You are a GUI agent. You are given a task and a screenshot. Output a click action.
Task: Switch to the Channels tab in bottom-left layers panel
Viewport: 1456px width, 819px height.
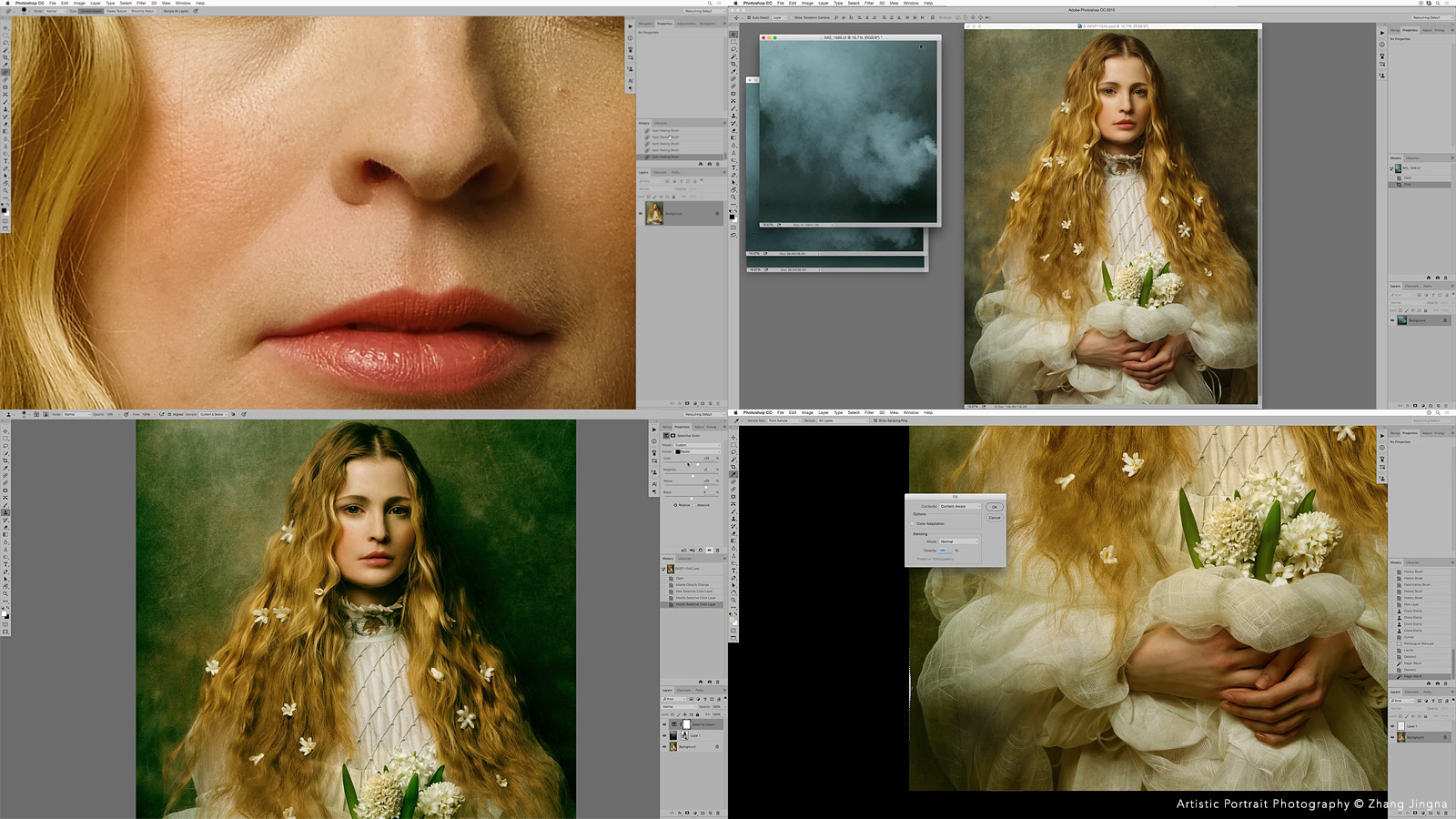click(683, 690)
